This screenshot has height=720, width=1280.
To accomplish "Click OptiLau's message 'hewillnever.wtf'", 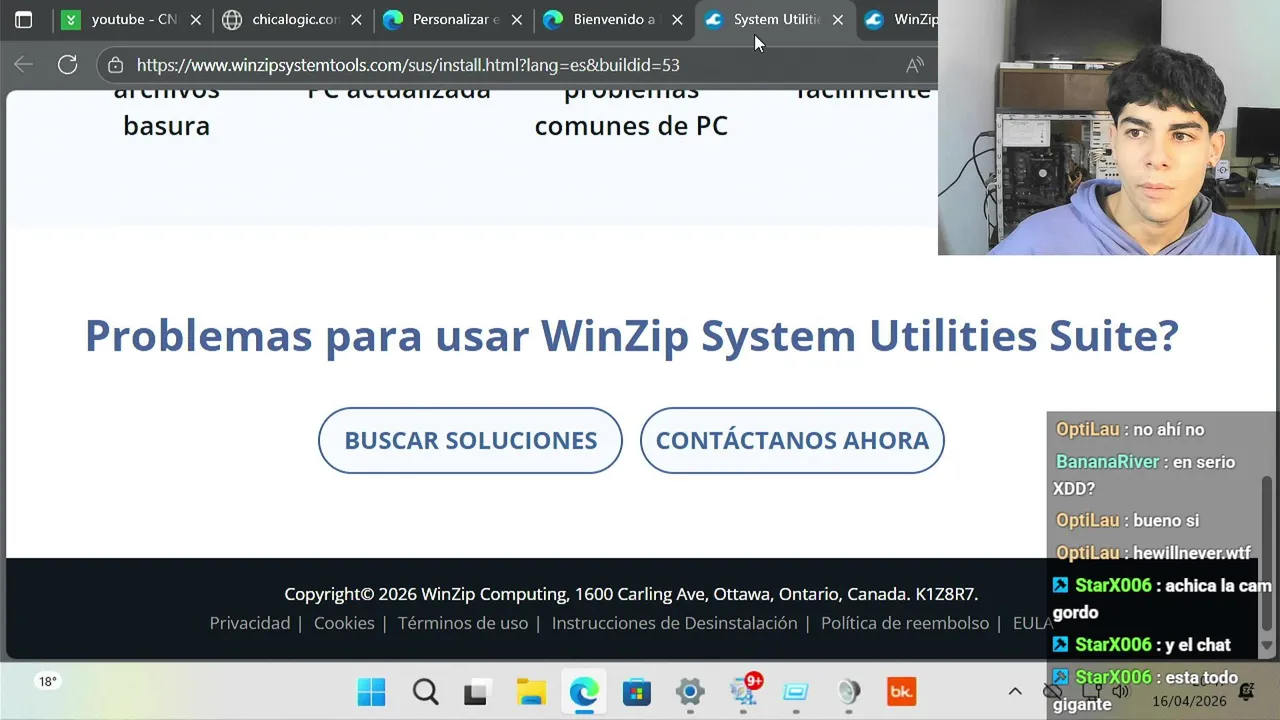I will pyautogui.click(x=1153, y=553).
